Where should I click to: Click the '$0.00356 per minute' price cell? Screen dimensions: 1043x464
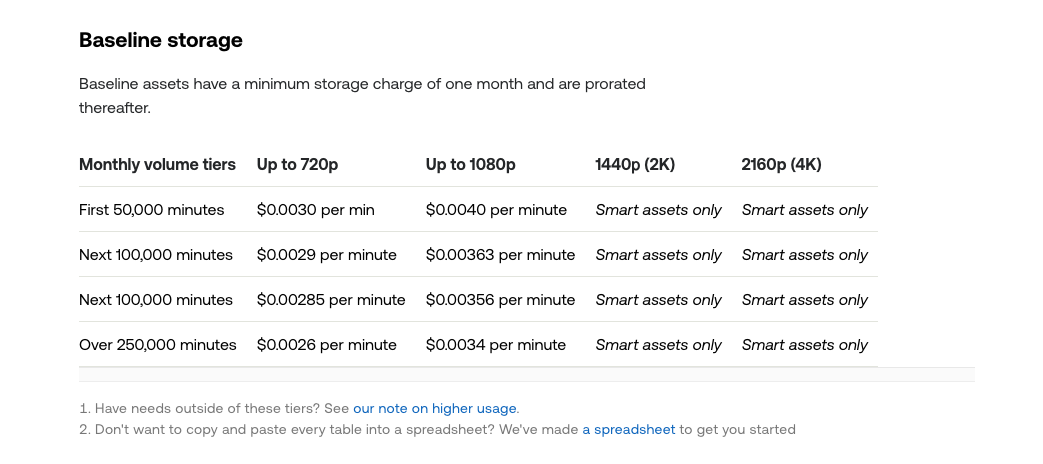(500, 300)
